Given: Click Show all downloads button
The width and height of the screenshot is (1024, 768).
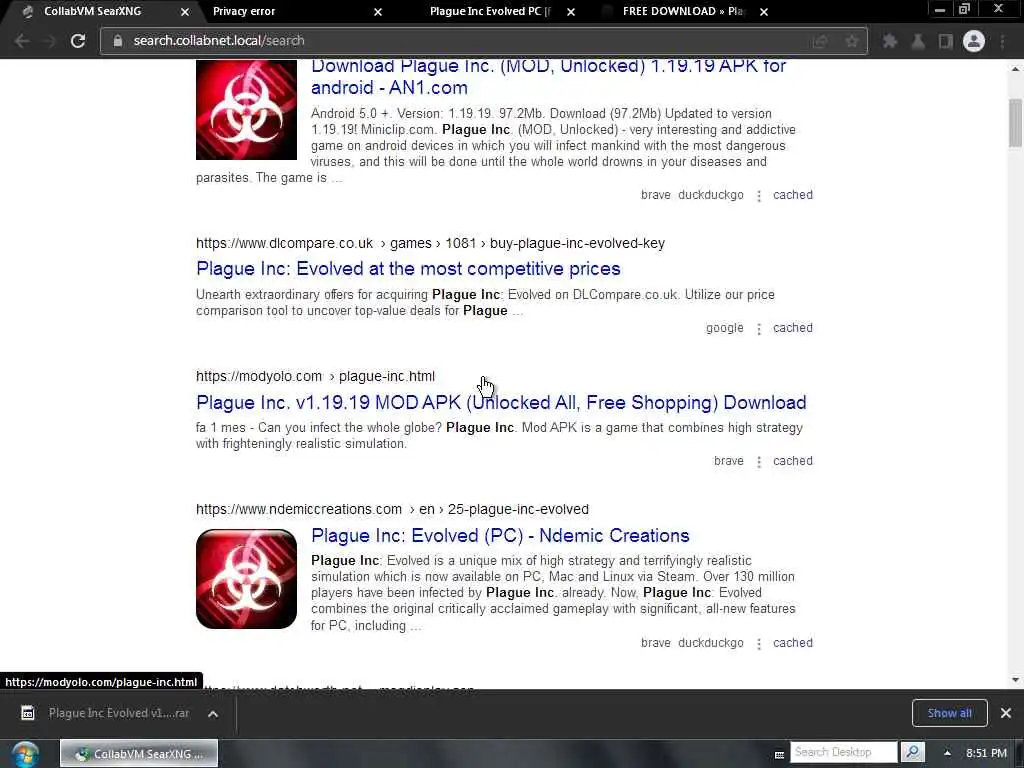Looking at the screenshot, I should 950,713.
